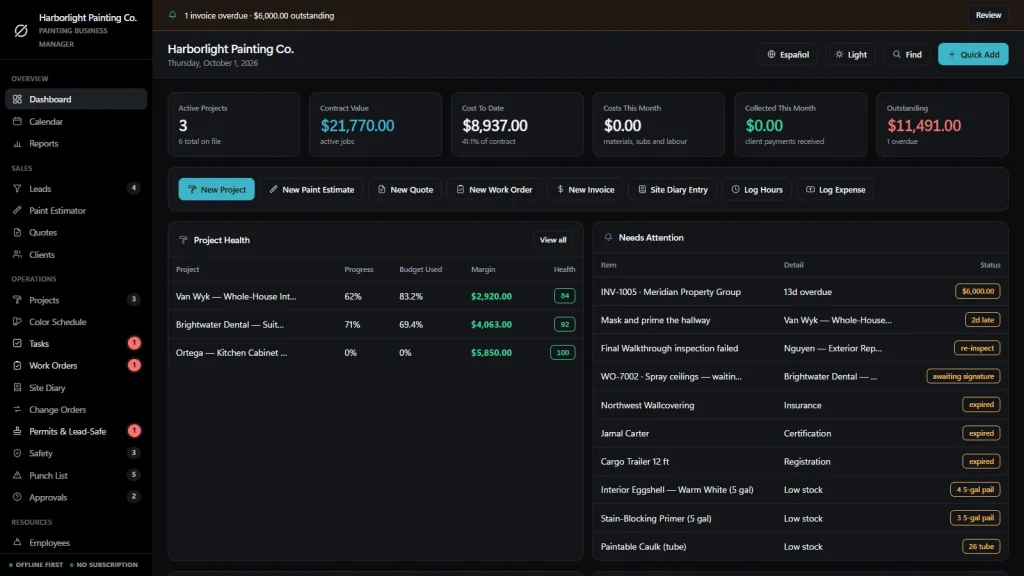The height and width of the screenshot is (576, 1024).
Task: Open the Contract Value card
Action: pos(376,124)
